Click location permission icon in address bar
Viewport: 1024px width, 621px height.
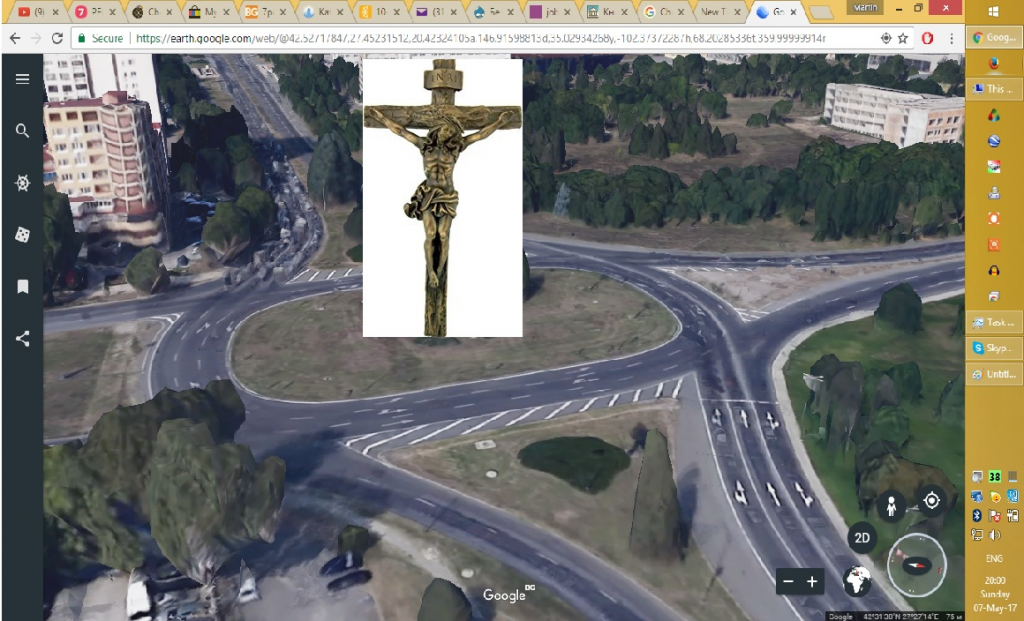886,39
